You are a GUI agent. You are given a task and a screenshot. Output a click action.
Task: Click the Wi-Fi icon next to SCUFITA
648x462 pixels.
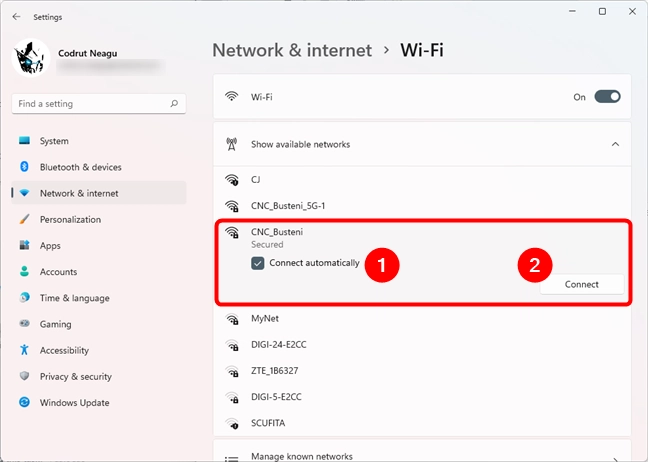(x=232, y=423)
